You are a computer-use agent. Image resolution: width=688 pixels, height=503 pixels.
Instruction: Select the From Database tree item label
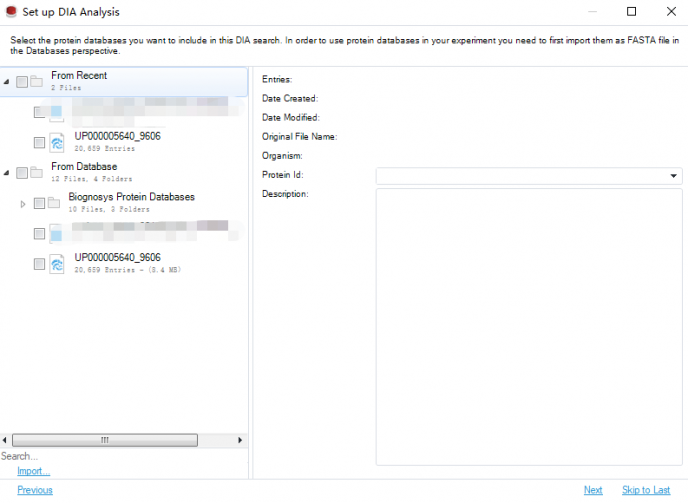84,167
